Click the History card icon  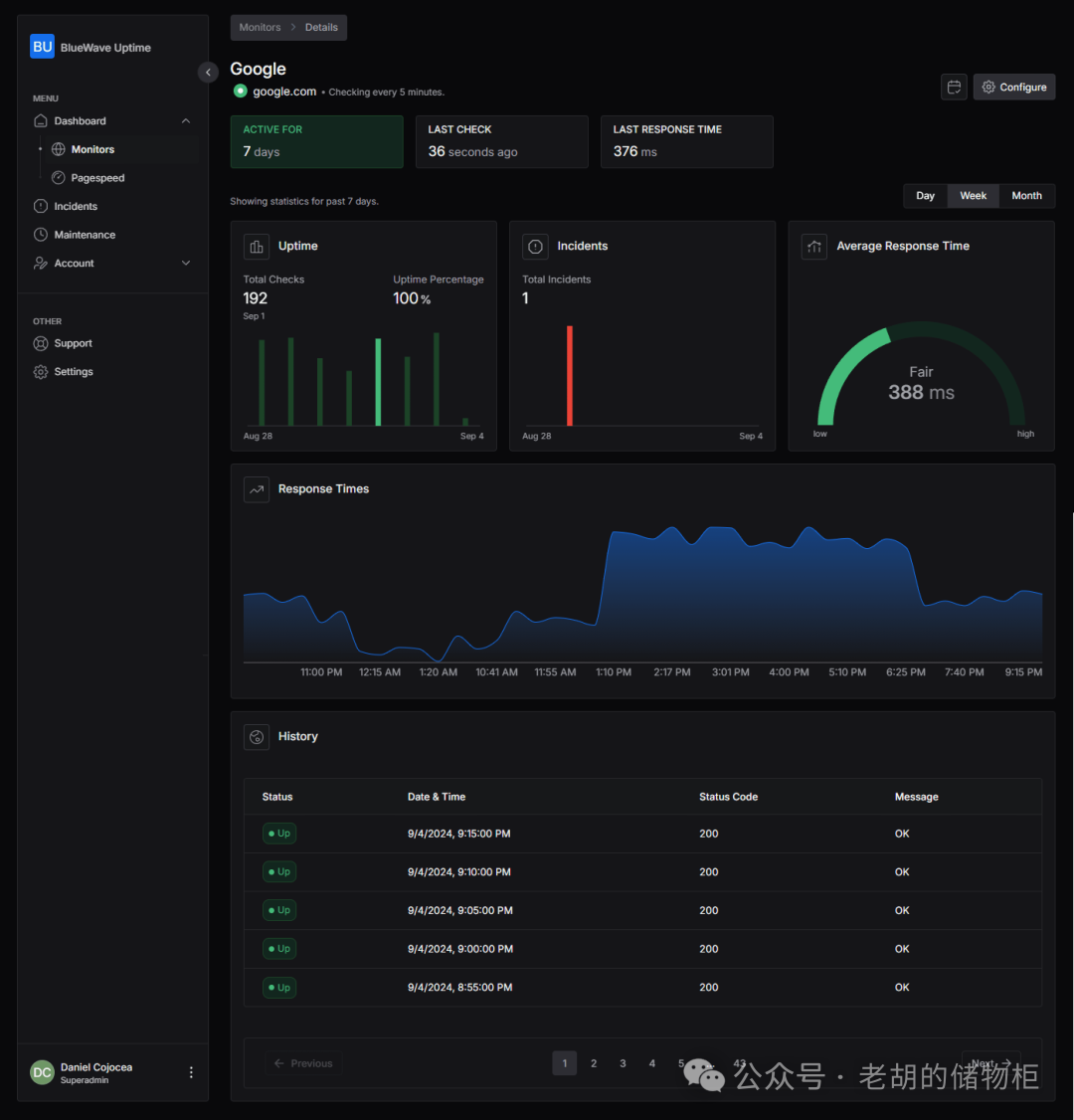point(257,737)
